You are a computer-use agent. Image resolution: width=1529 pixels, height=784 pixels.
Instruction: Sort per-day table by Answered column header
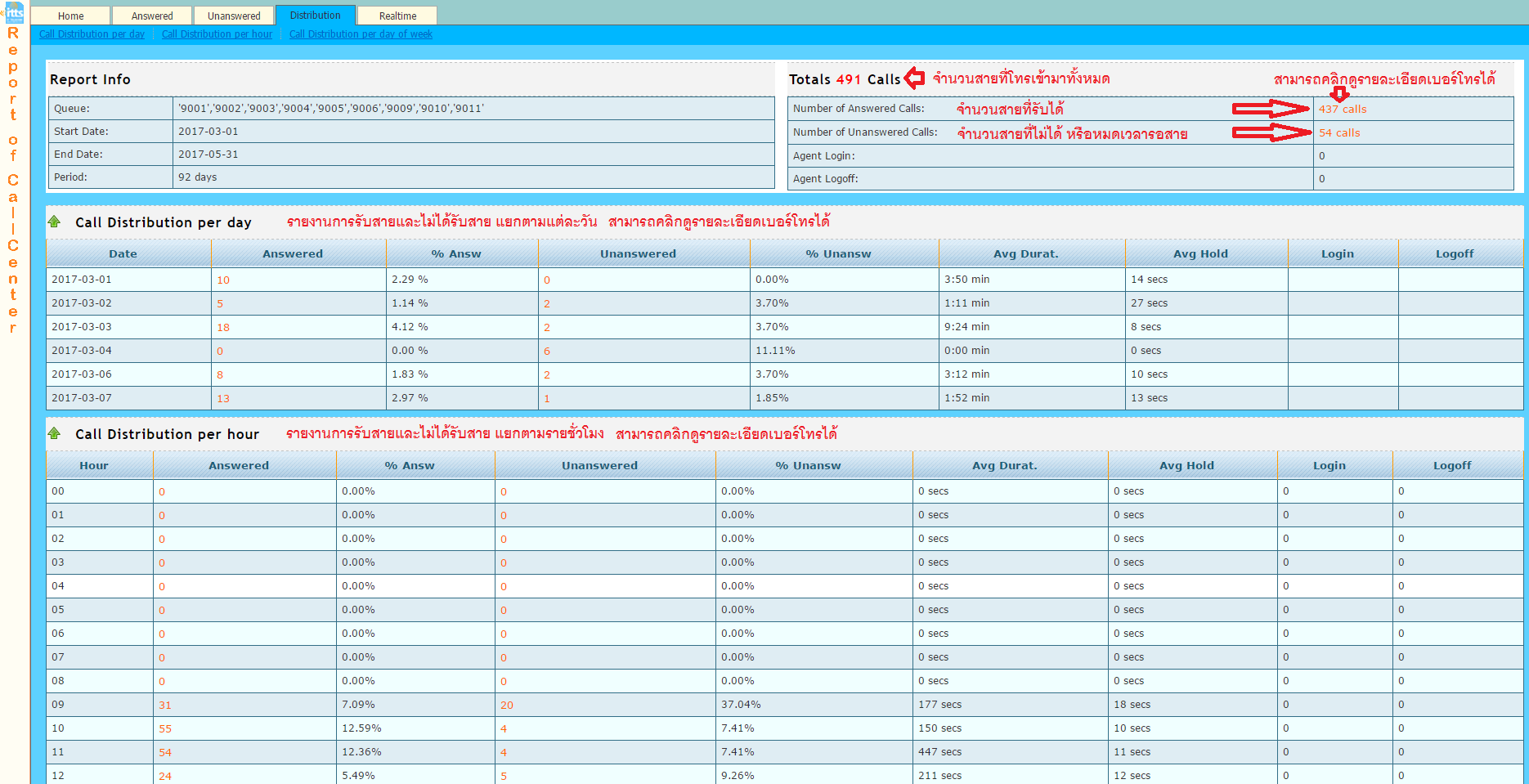pyautogui.click(x=298, y=253)
